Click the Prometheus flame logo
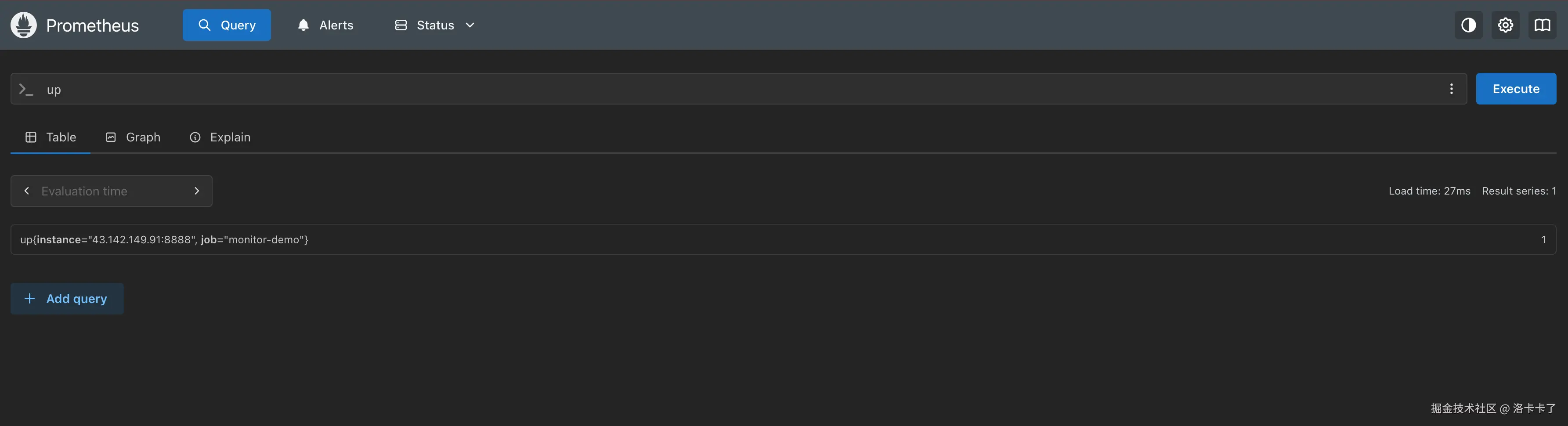Viewport: 1568px width, 426px height. 24,25
